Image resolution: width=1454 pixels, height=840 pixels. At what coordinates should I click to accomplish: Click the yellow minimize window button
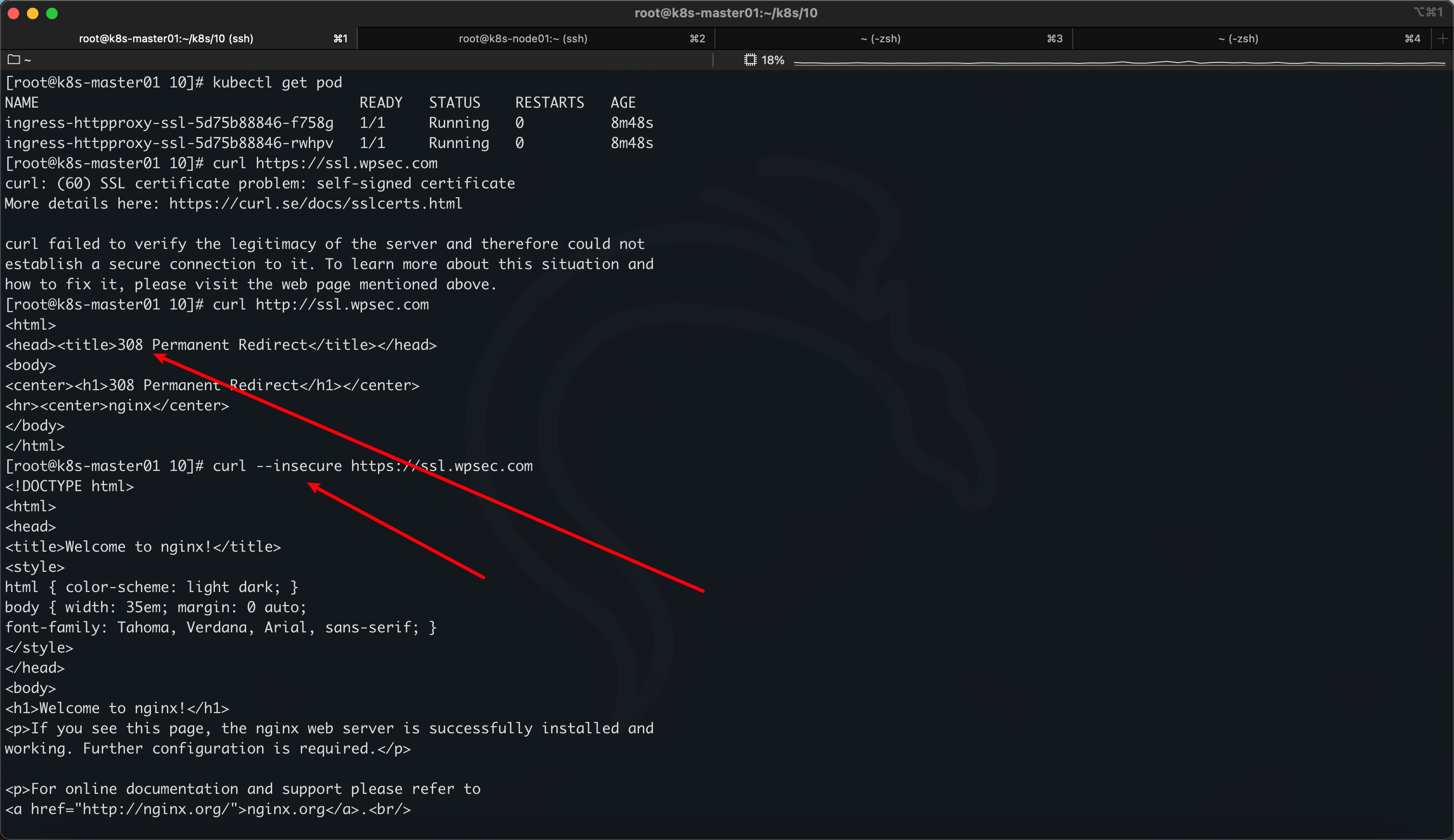(x=33, y=13)
